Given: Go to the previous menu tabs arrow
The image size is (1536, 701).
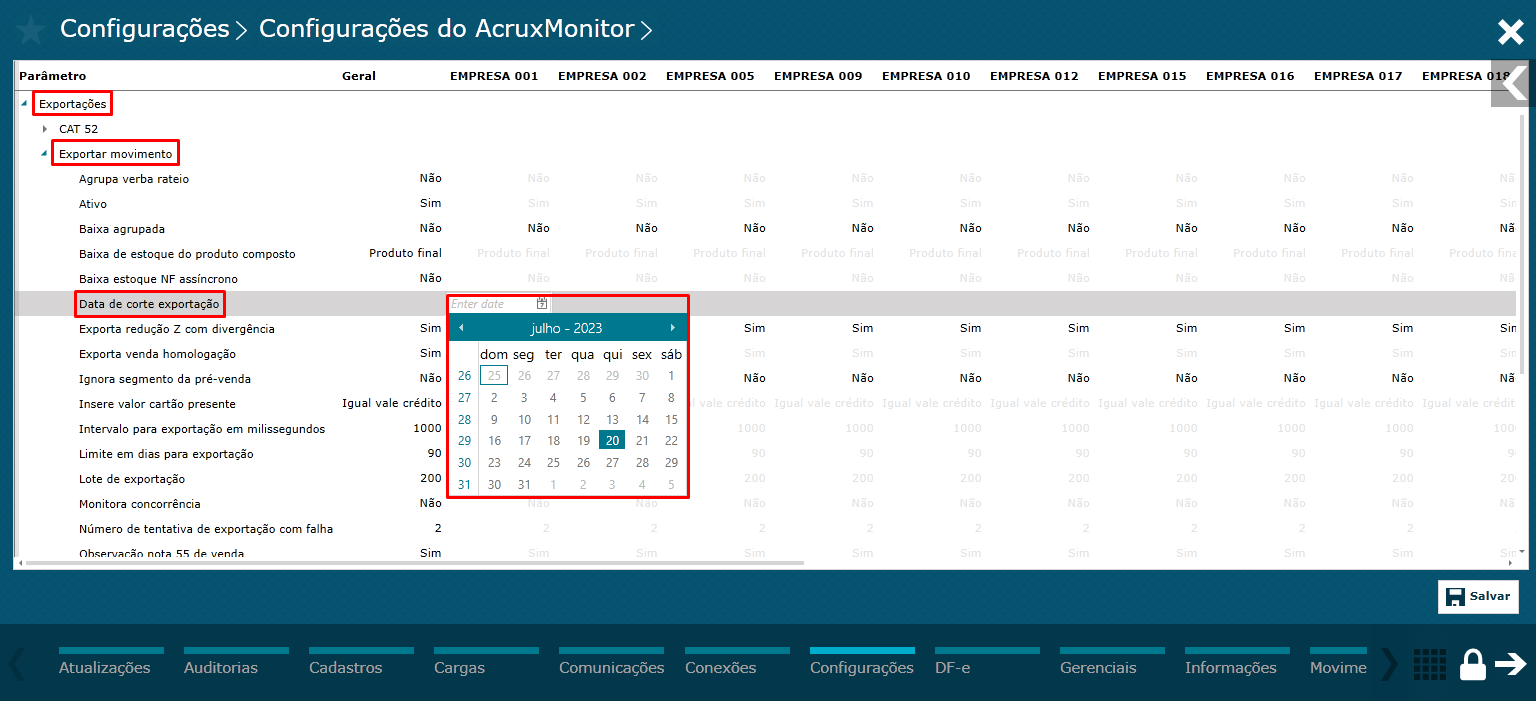Looking at the screenshot, I should point(17,663).
